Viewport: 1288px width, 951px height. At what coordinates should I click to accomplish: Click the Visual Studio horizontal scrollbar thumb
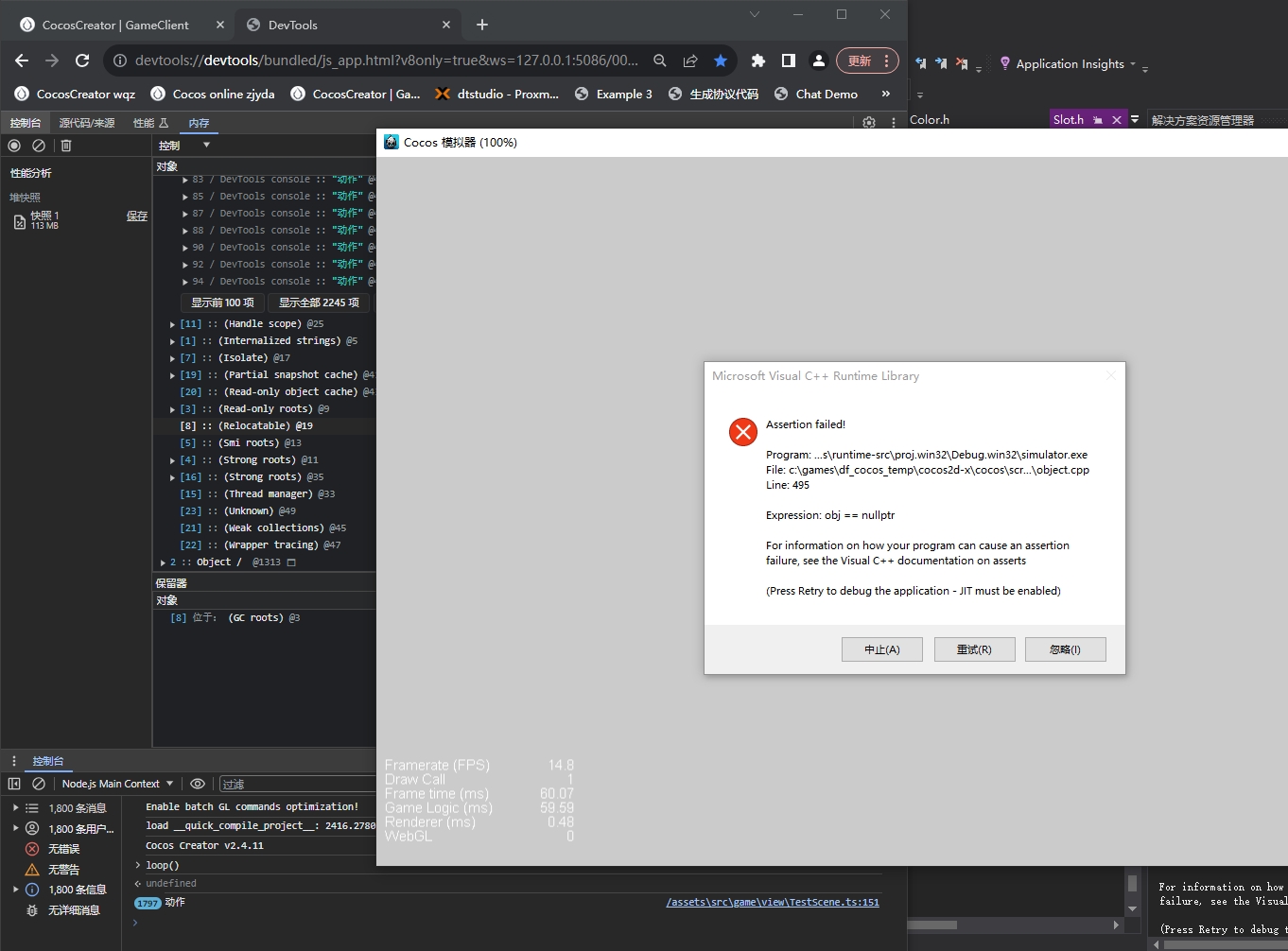pos(933,925)
